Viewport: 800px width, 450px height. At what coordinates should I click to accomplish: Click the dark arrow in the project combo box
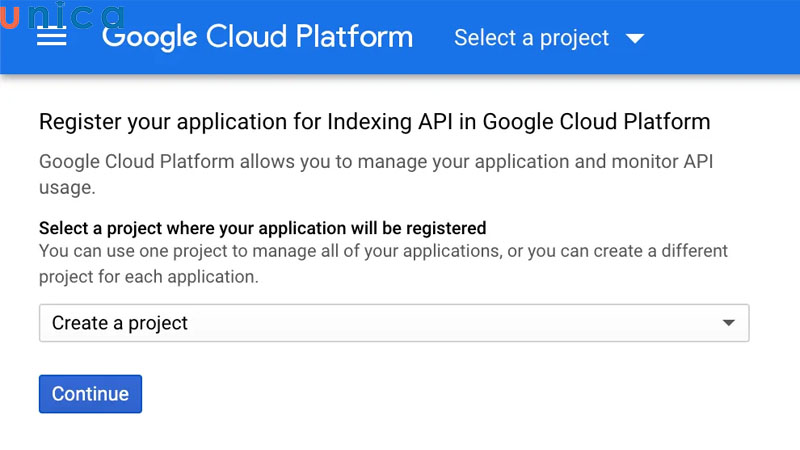point(729,323)
